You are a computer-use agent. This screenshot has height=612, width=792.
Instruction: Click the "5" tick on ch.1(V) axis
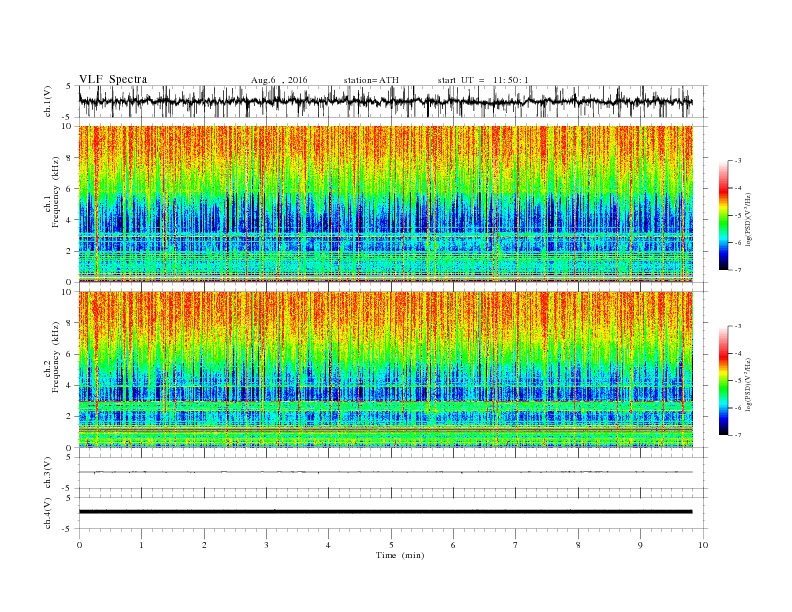[x=69, y=86]
